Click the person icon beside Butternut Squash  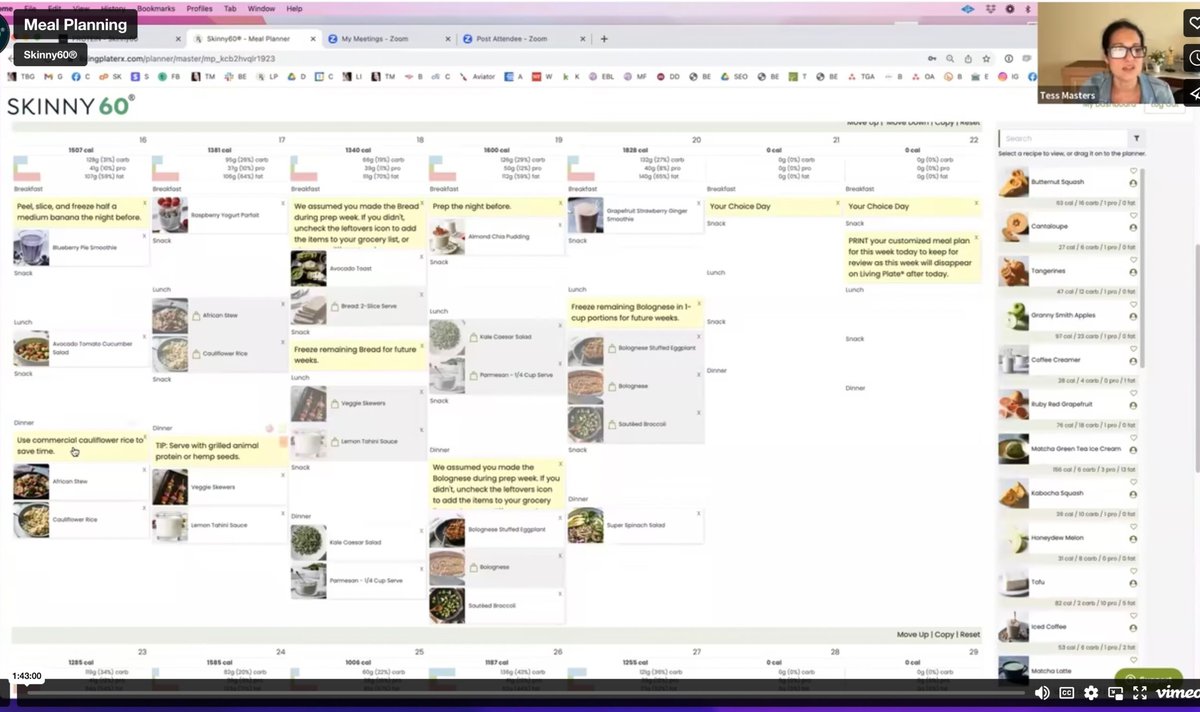coord(1134,184)
